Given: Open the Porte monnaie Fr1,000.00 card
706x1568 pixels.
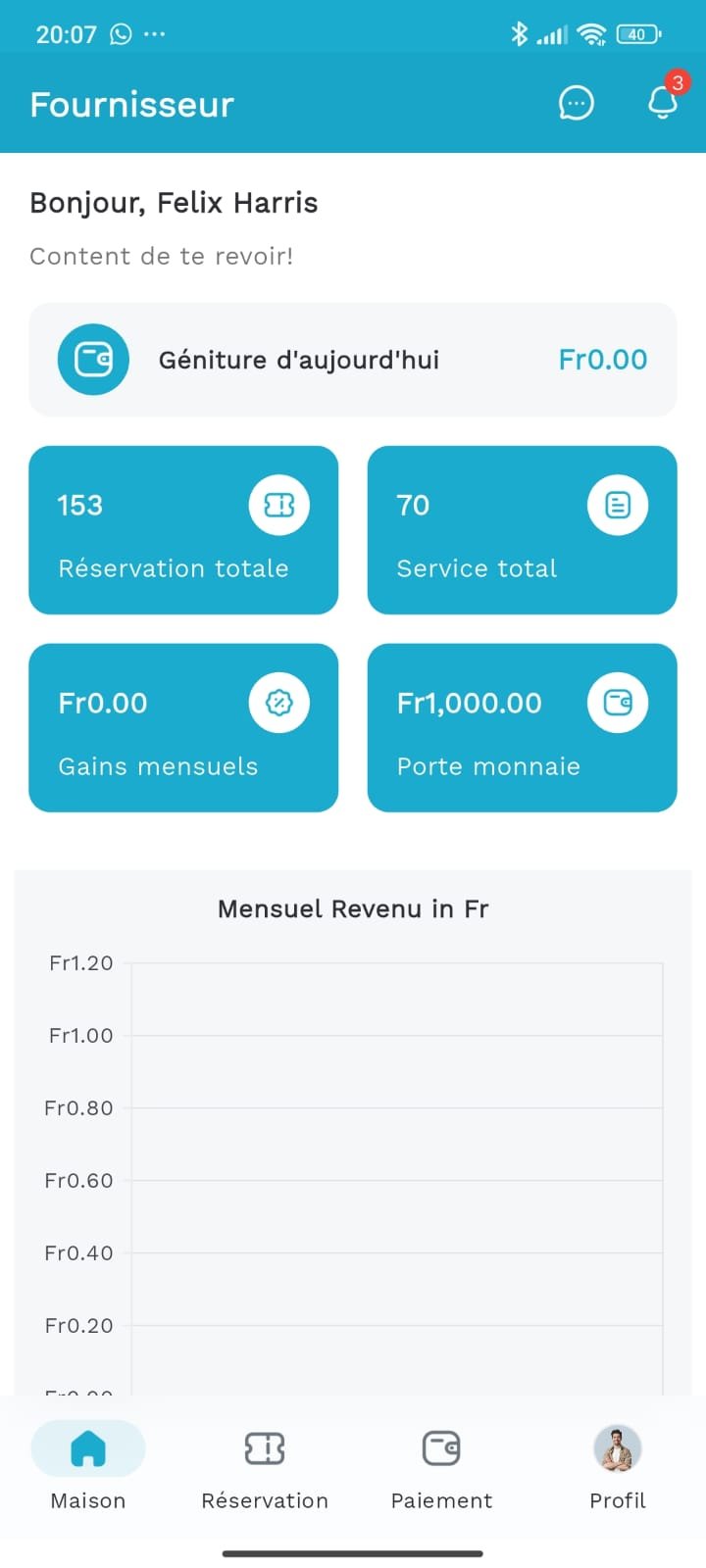Looking at the screenshot, I should pos(490,745).
